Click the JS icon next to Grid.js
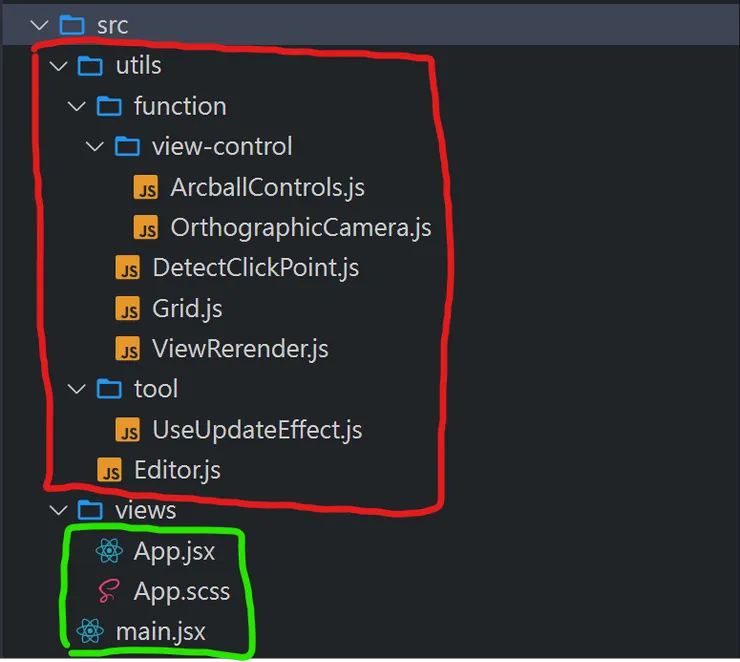 point(128,309)
